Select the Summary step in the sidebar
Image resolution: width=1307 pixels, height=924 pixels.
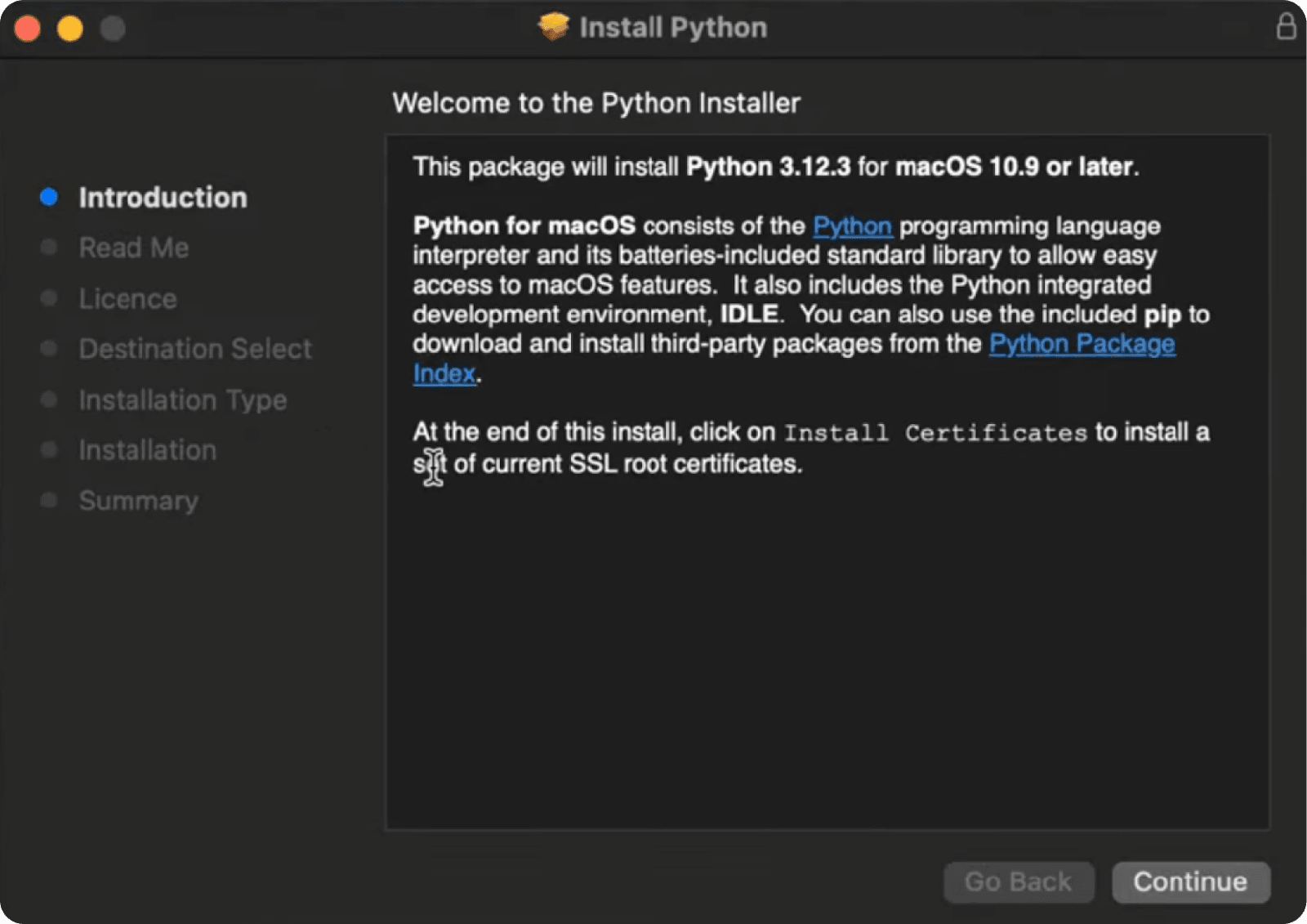139,501
